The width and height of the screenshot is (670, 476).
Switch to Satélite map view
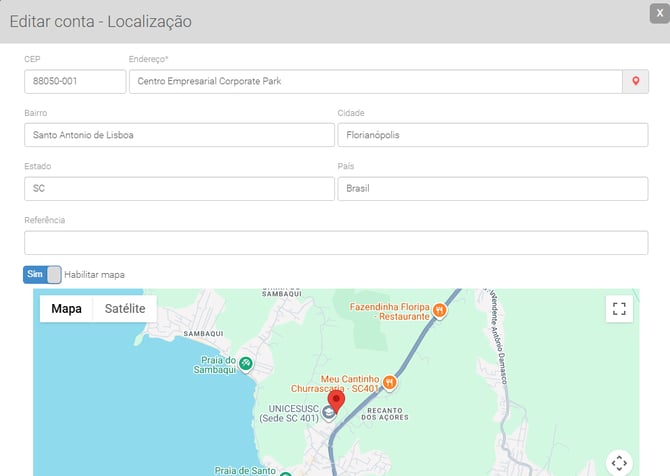125,309
